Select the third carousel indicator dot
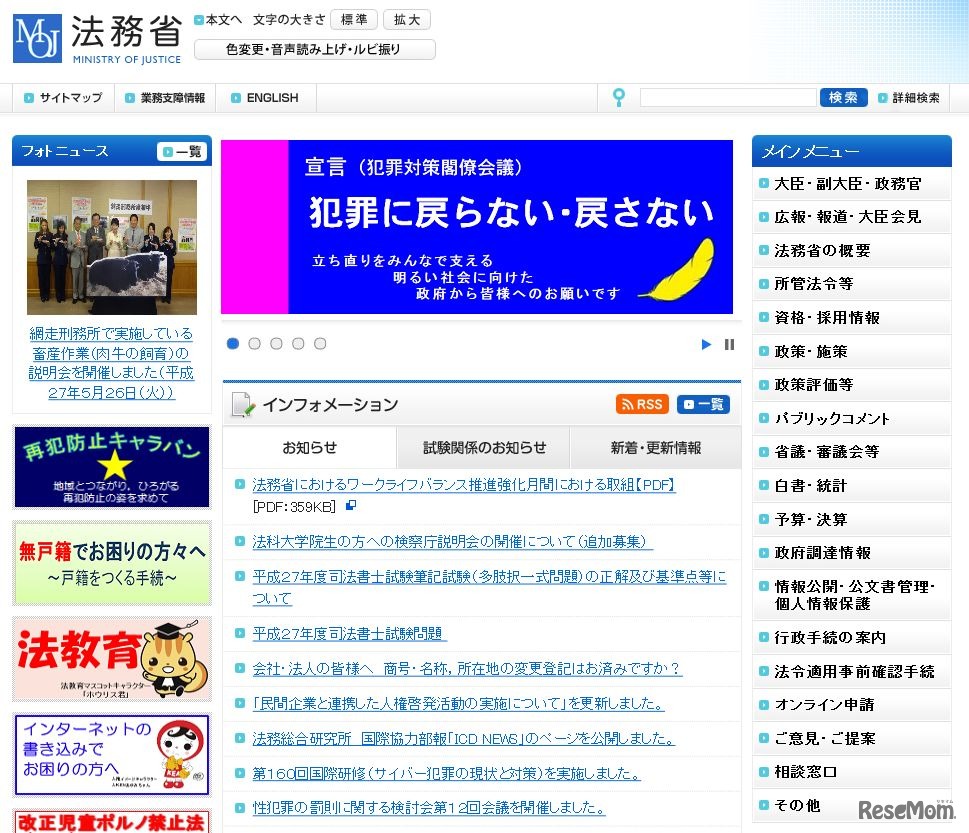The image size is (969, 833). pyautogui.click(x=276, y=343)
